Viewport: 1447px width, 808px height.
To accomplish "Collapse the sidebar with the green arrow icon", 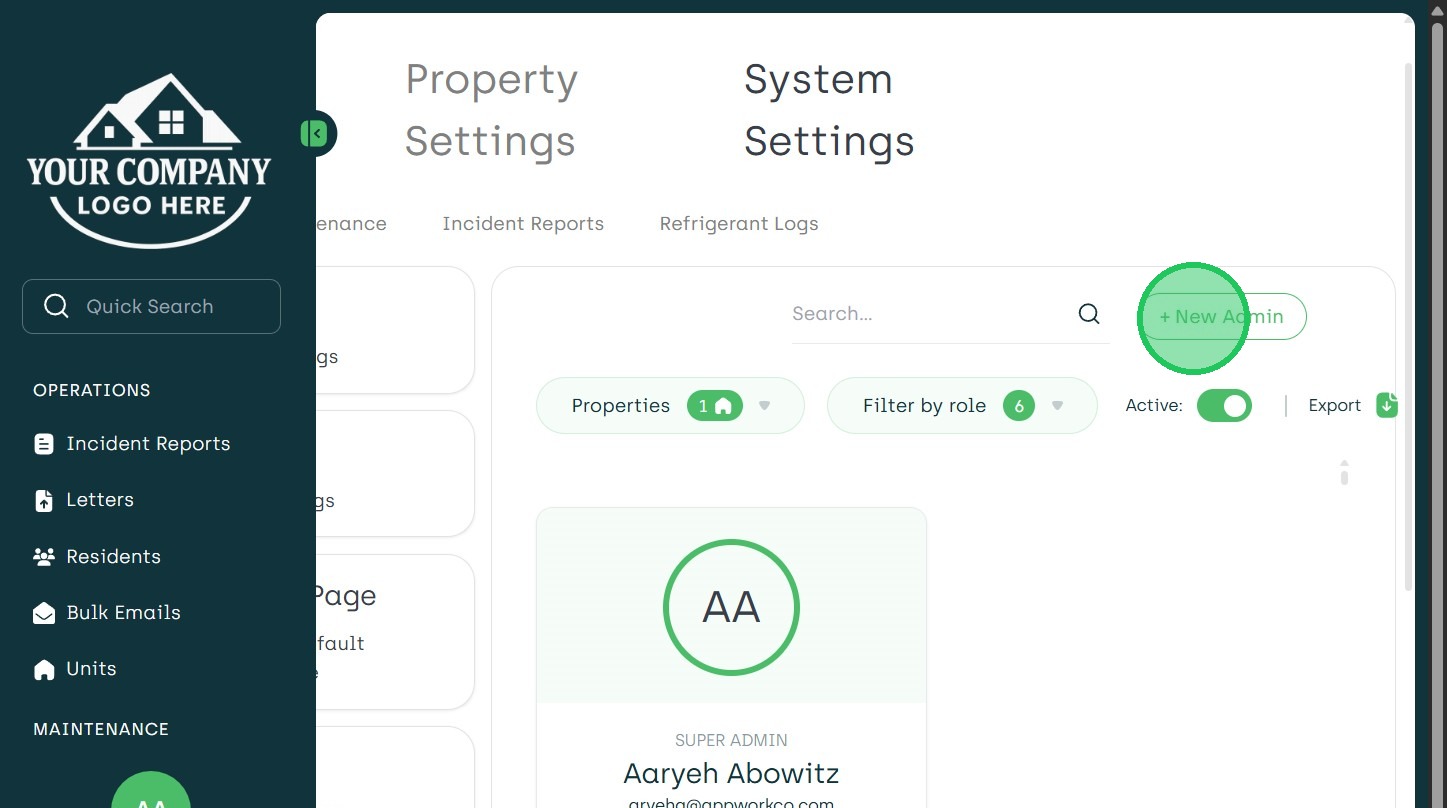I will [x=315, y=133].
